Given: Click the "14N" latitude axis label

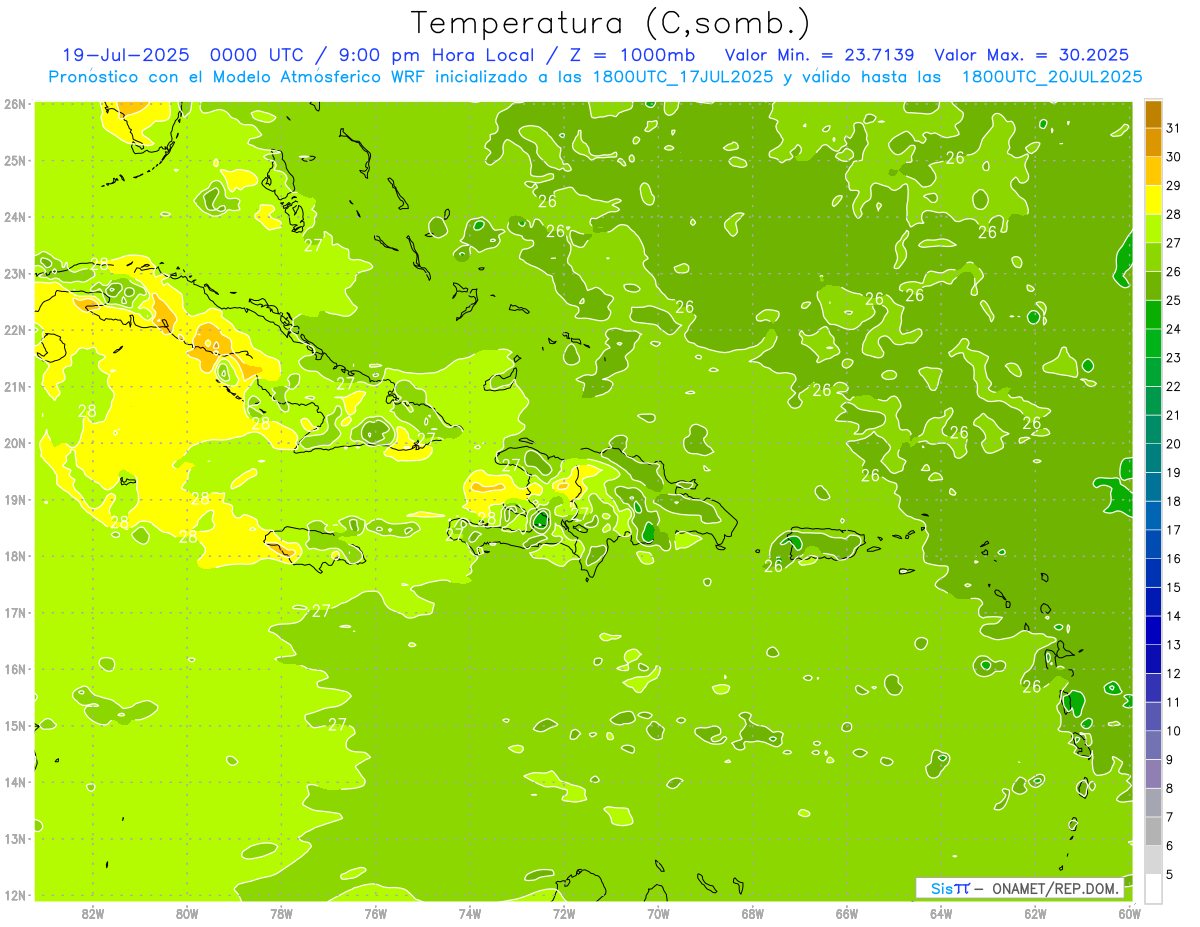Looking at the screenshot, I should coord(14,782).
